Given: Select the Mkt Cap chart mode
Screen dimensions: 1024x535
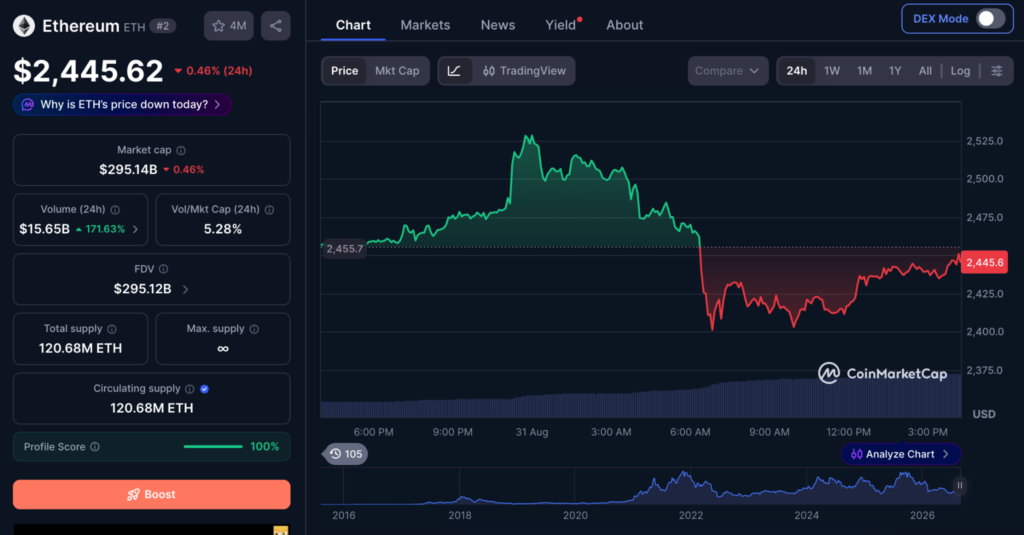Looking at the screenshot, I should click(x=397, y=71).
